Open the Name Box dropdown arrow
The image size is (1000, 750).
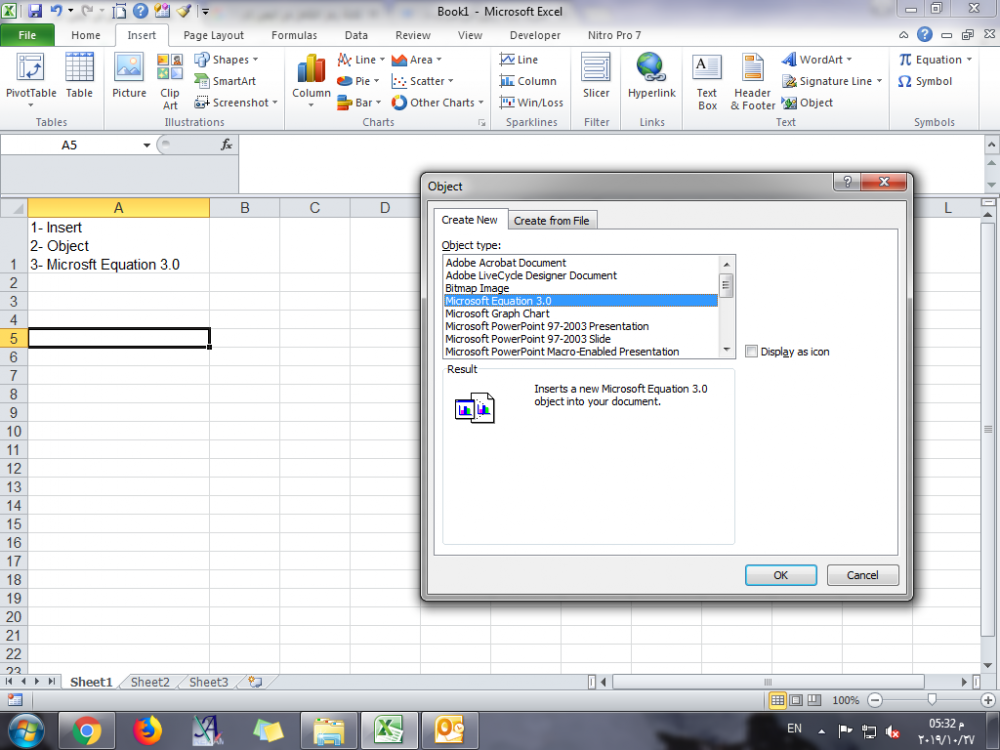point(147,145)
